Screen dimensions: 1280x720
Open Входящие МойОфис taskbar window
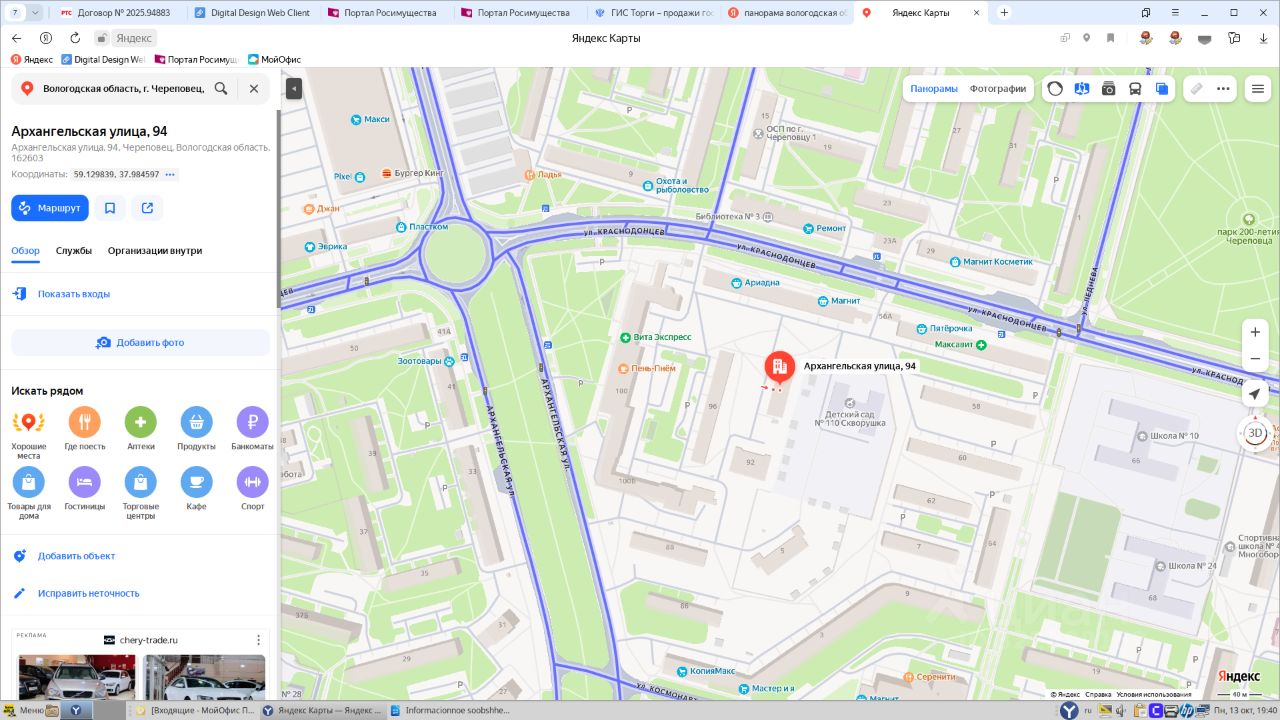point(194,710)
